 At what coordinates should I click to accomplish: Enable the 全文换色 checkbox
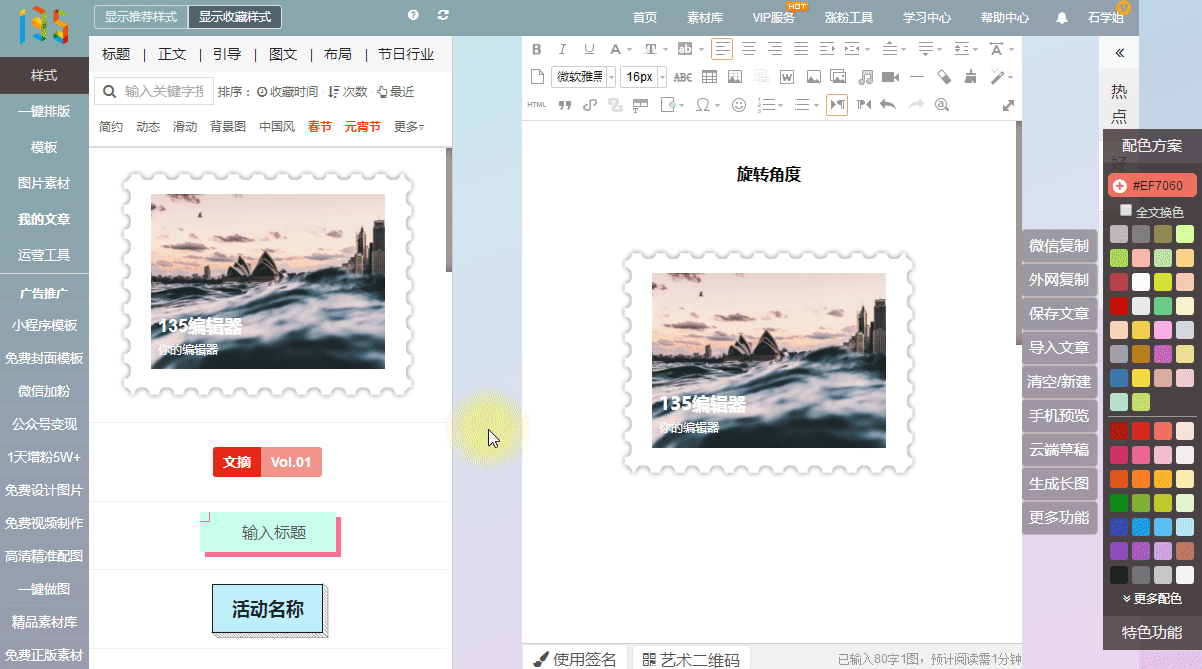click(1126, 211)
